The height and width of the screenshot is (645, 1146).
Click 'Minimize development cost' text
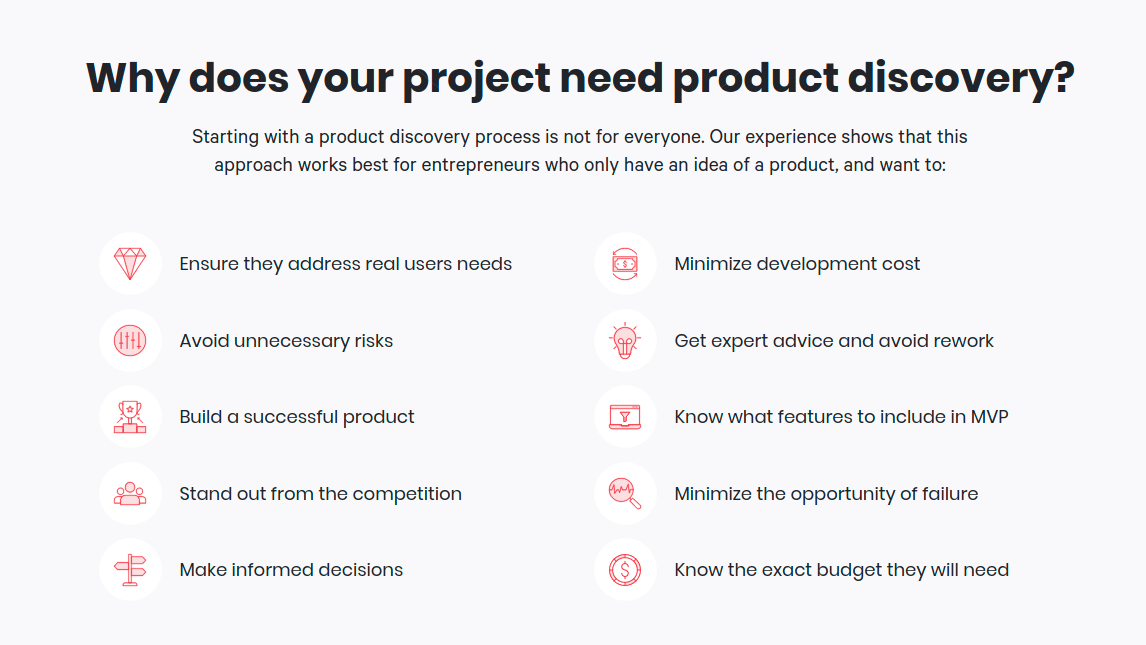[797, 264]
